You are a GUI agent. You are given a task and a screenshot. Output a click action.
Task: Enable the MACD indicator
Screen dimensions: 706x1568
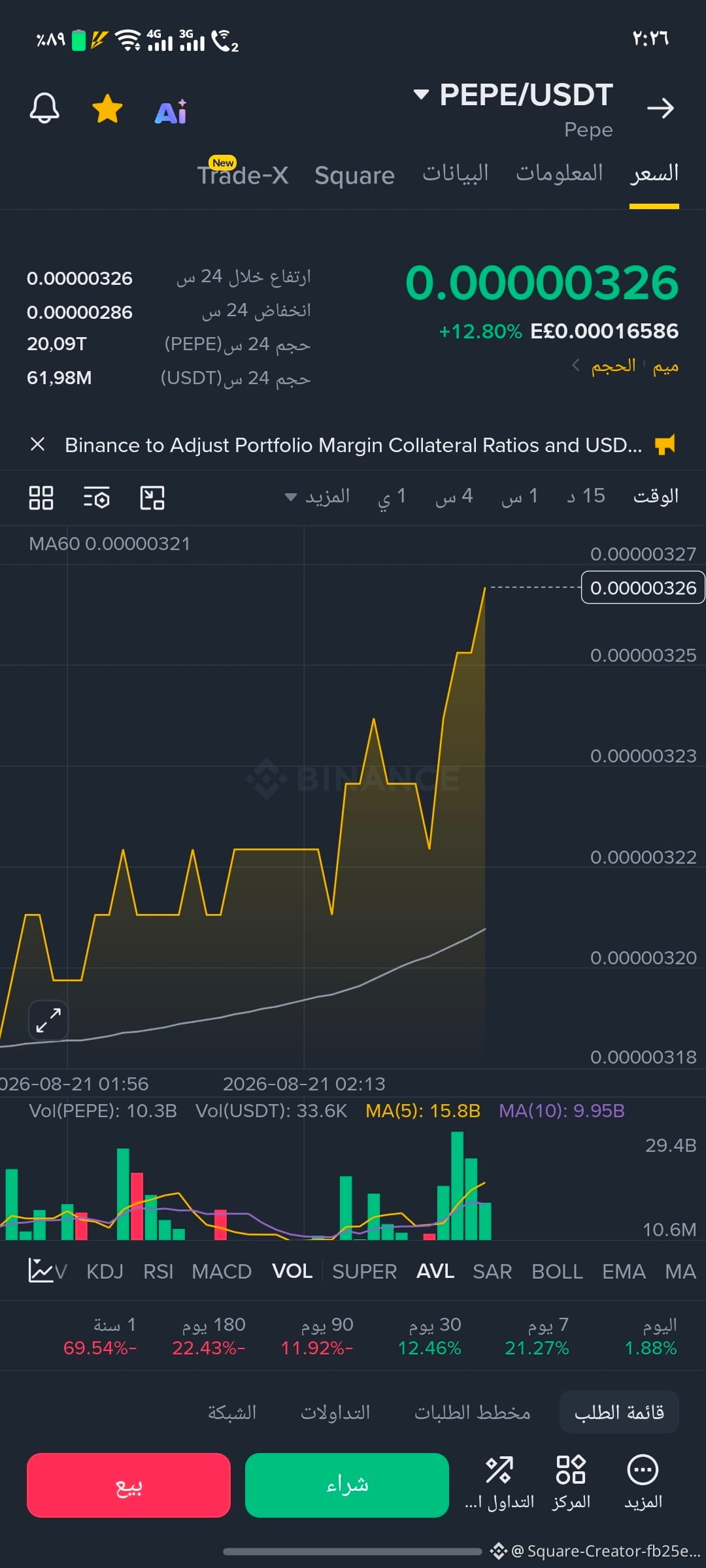tap(222, 1271)
